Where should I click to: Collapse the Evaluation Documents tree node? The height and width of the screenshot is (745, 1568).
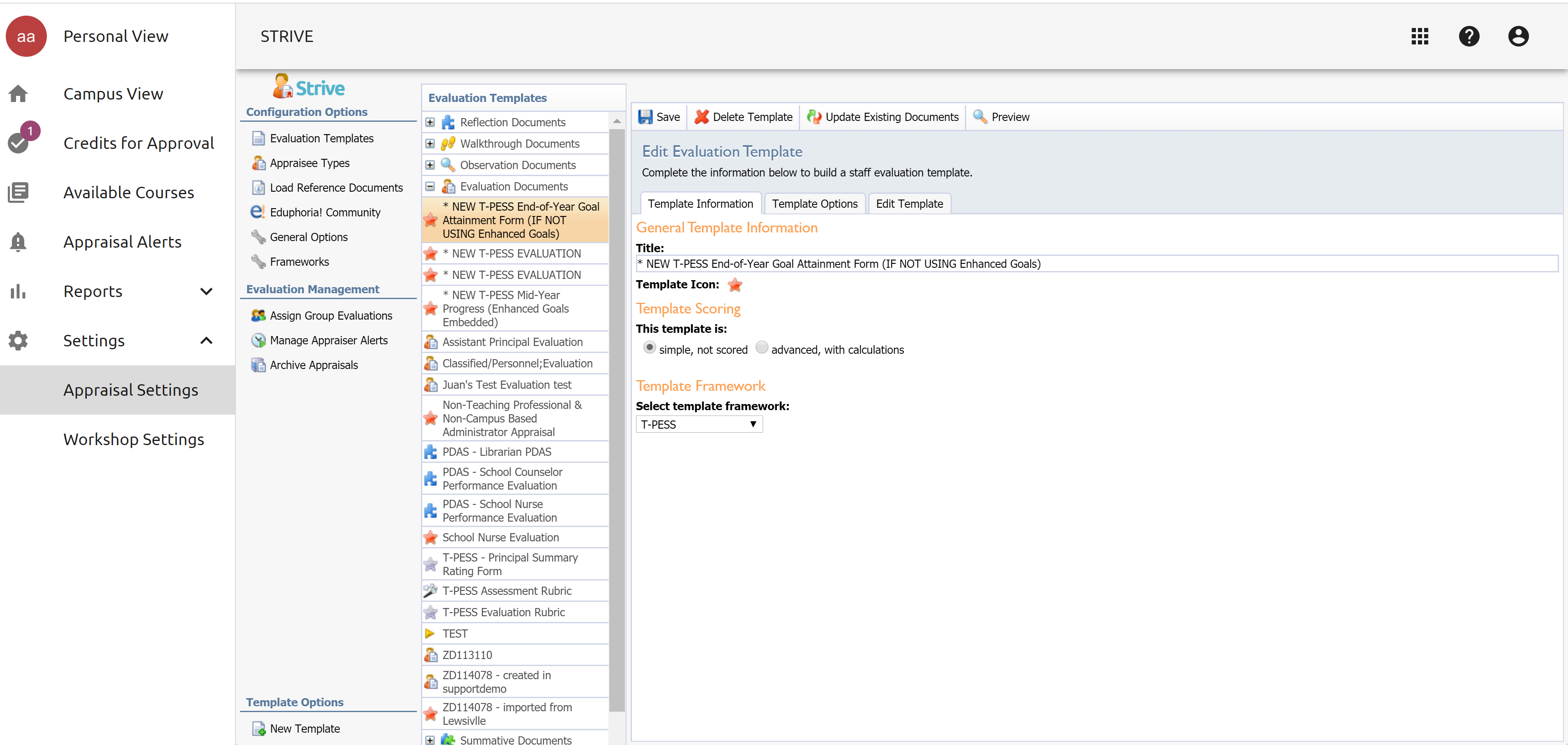click(x=430, y=186)
